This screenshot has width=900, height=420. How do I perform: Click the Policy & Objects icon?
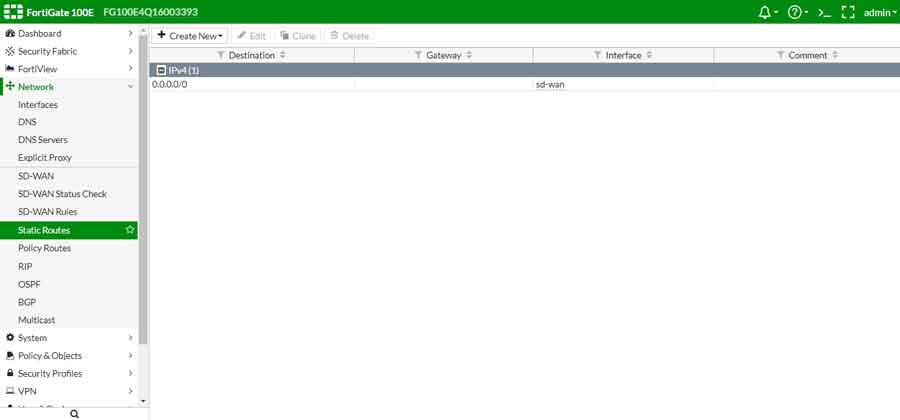point(10,355)
